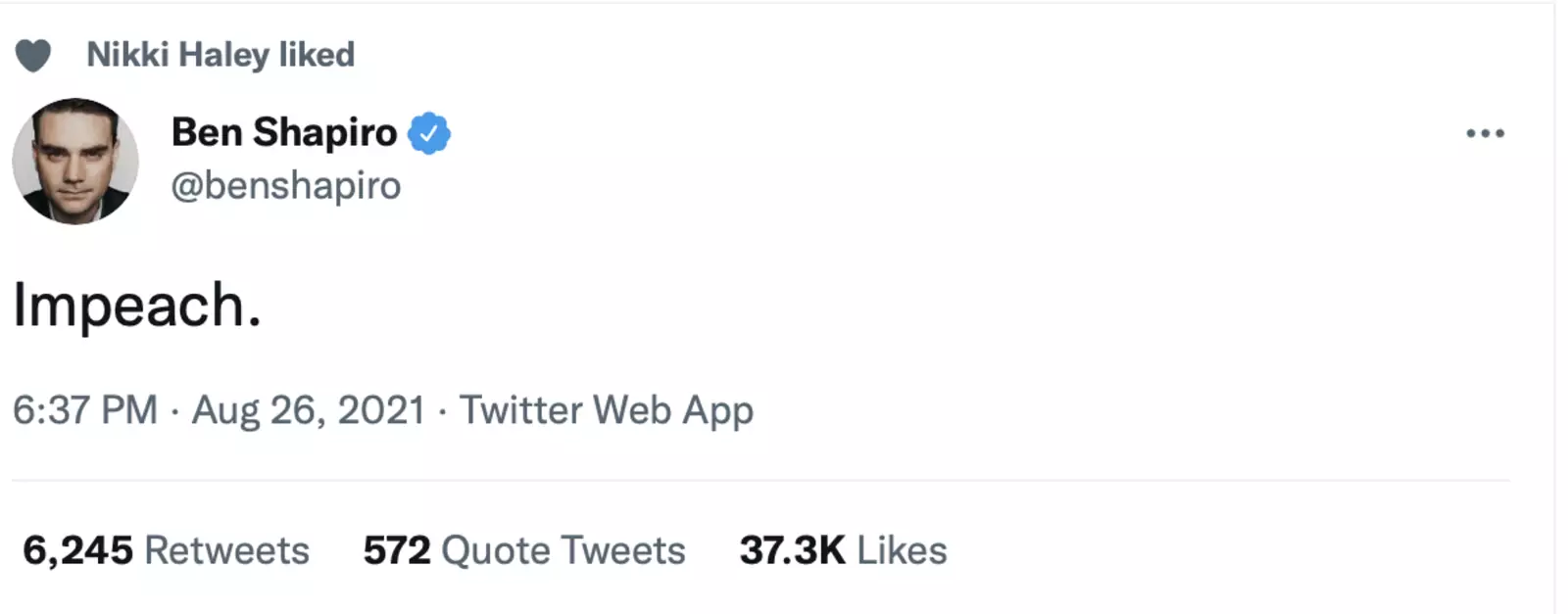1568x614 pixels.
Task: Open Ben Shapiro's profile picture
Action: click(x=75, y=161)
